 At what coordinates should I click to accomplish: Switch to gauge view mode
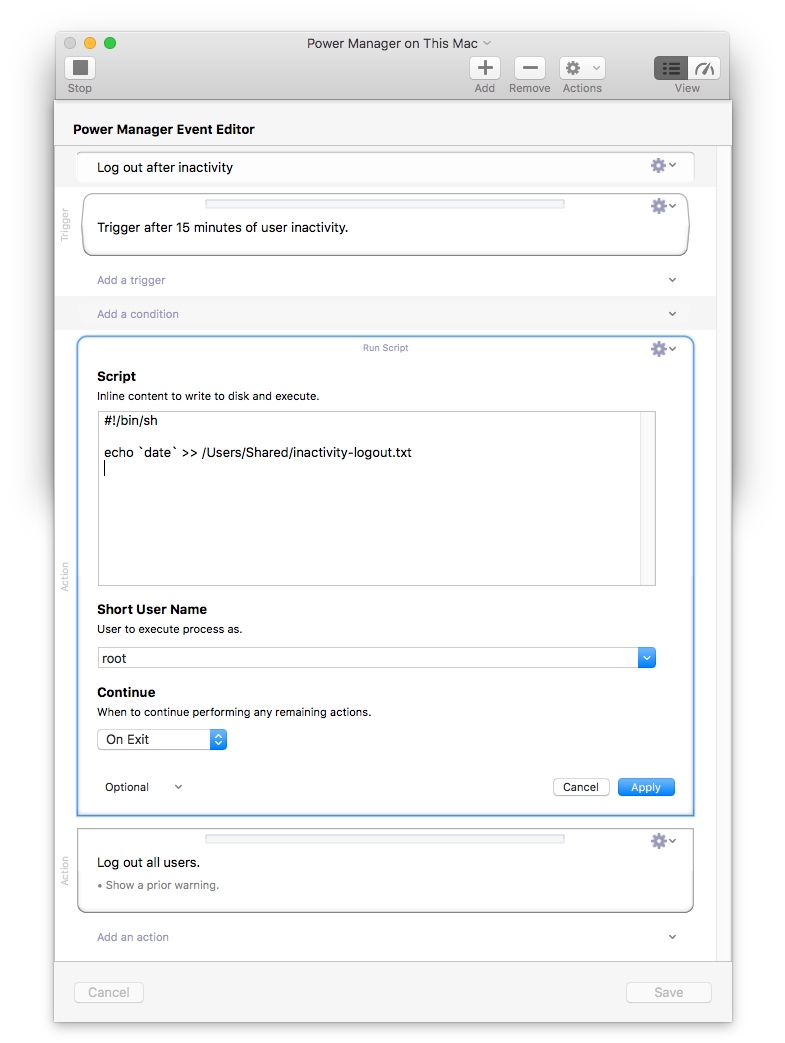704,68
